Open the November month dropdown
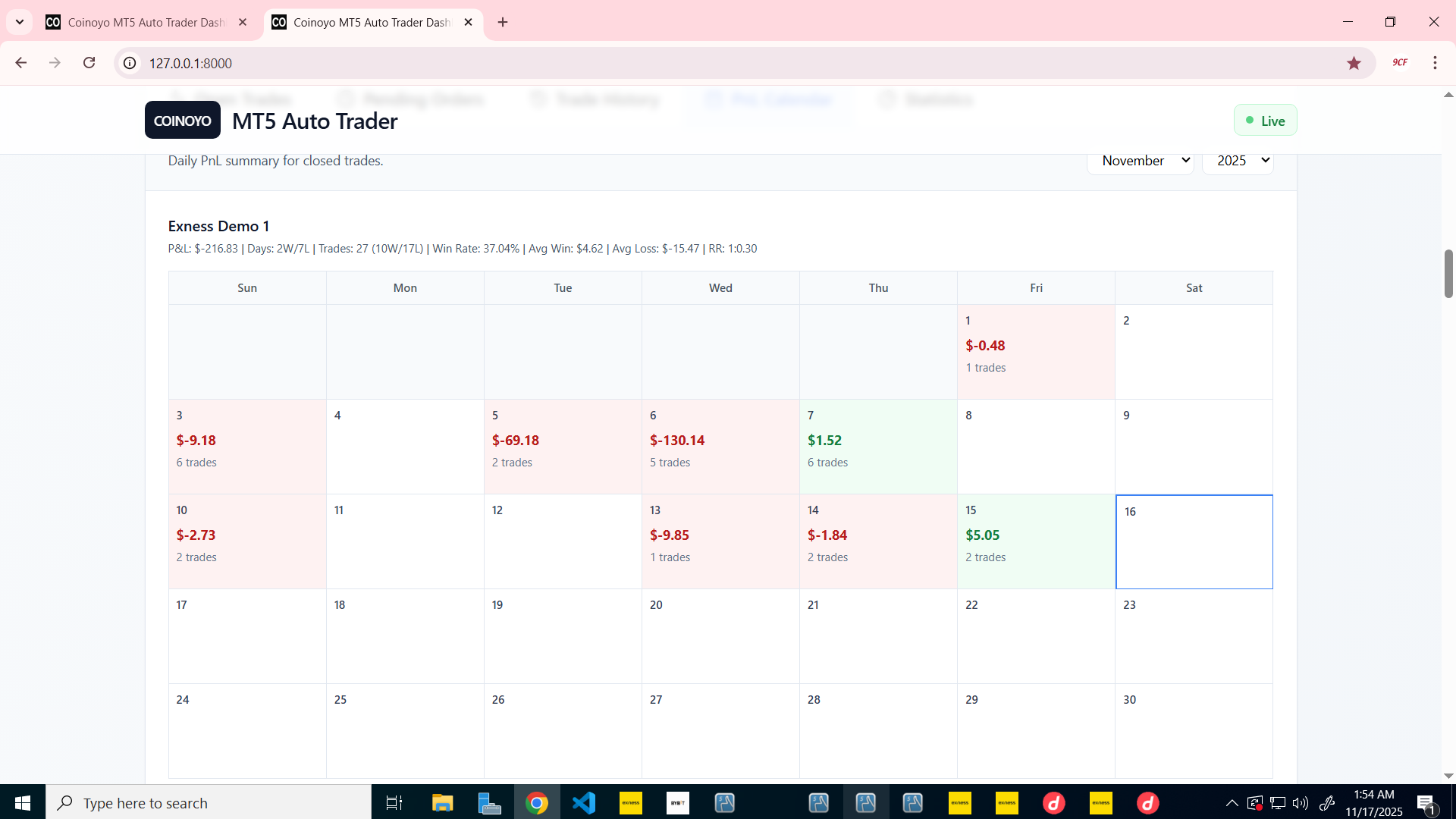This screenshot has height=819, width=1456. (x=1141, y=160)
